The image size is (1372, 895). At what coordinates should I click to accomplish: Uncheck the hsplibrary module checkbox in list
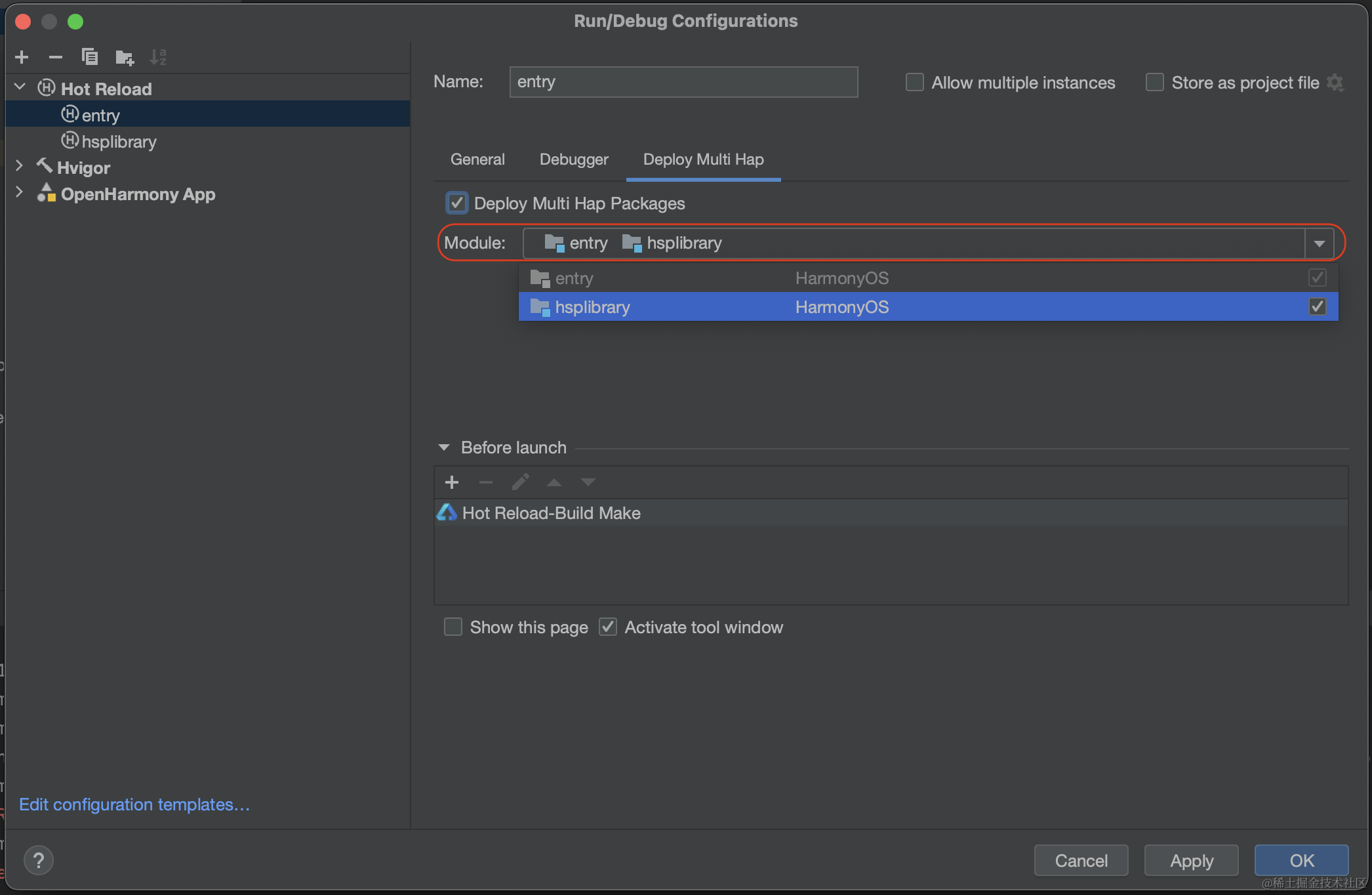coord(1317,307)
